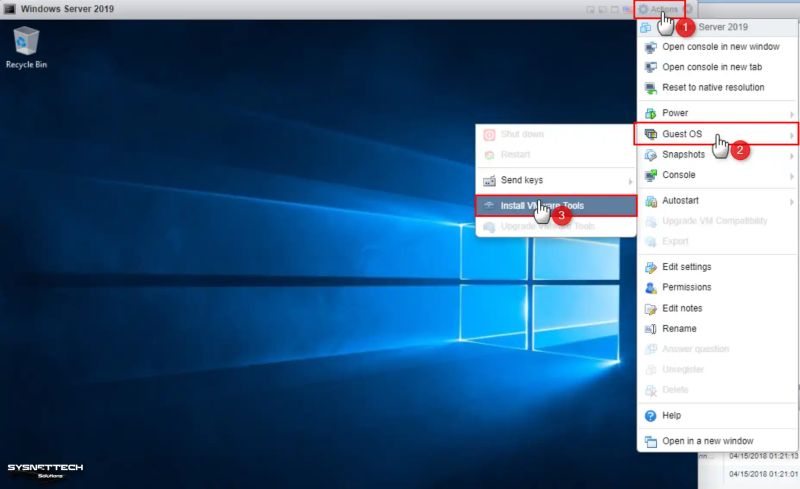Select Install VMware Tools

pyautogui.click(x=556, y=206)
